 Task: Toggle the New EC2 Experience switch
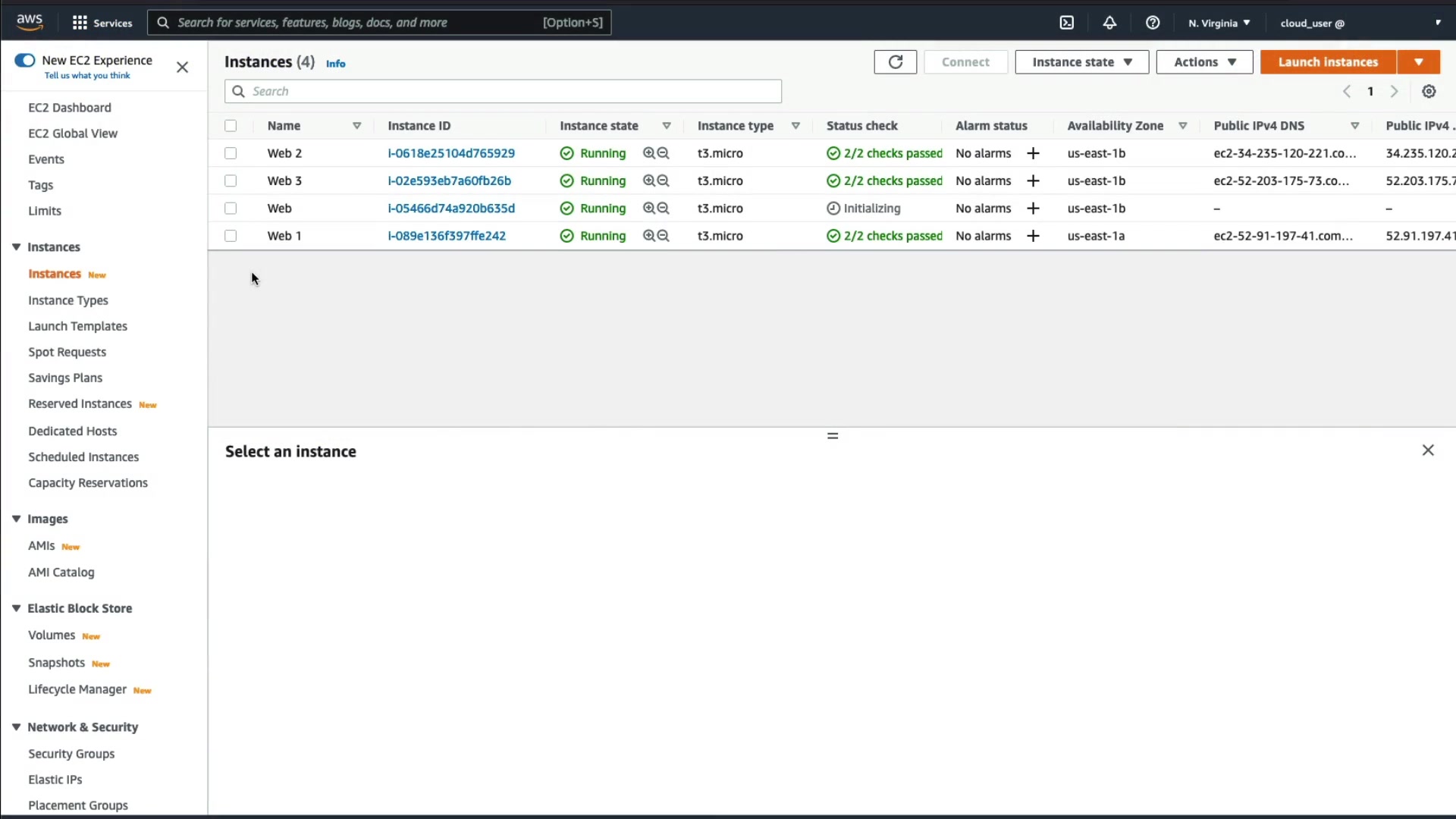25,61
